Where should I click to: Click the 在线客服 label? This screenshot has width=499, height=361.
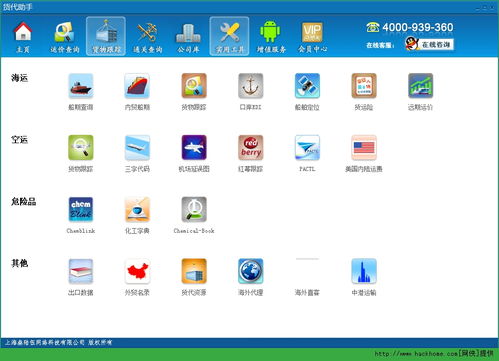tap(380, 45)
